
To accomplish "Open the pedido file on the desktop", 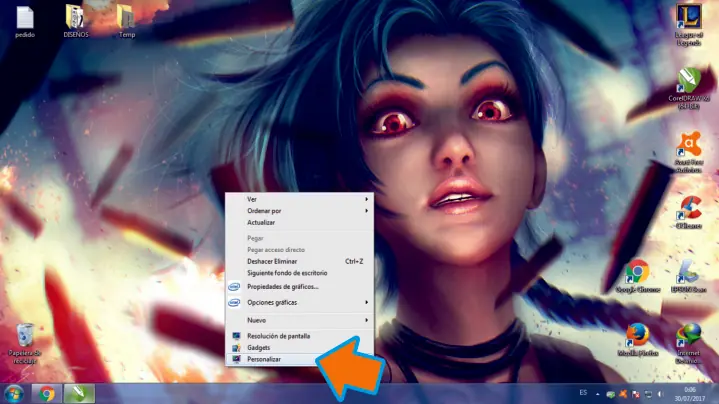I will [x=25, y=22].
